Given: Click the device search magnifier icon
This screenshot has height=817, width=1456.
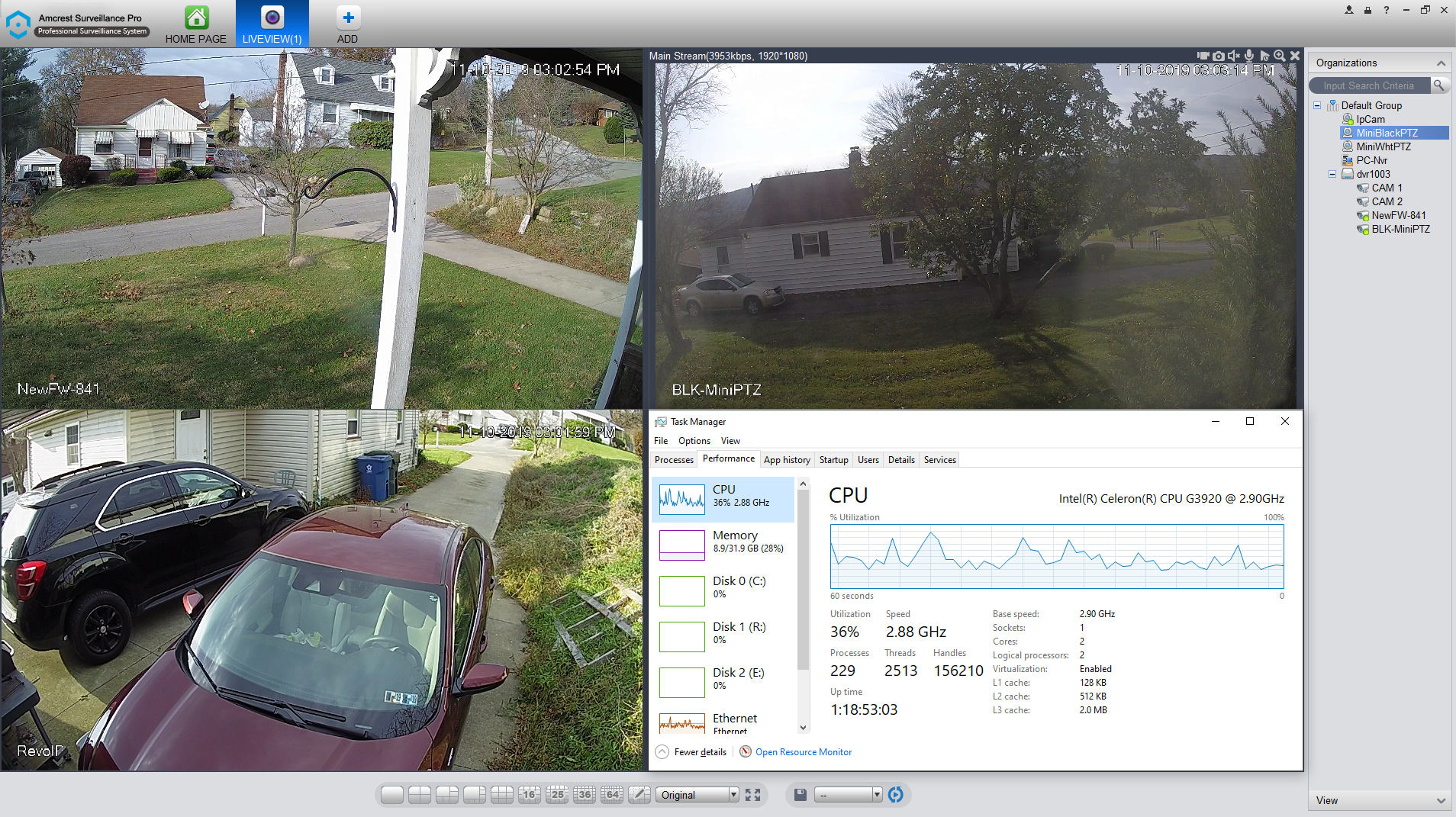Looking at the screenshot, I should 1438,85.
